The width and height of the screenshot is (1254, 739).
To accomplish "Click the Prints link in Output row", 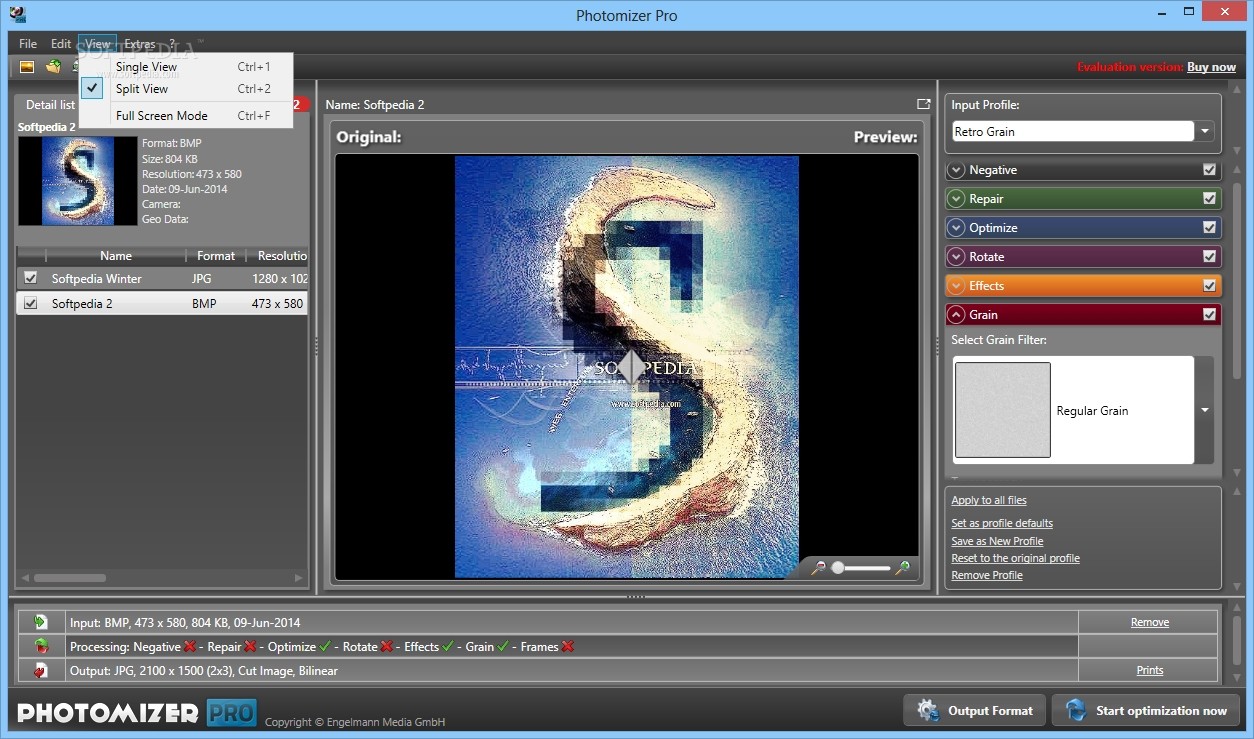I will pyautogui.click(x=1150, y=670).
